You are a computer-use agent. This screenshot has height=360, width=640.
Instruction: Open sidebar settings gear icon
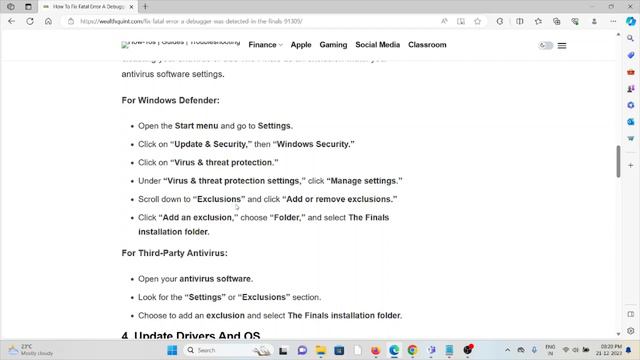631,331
